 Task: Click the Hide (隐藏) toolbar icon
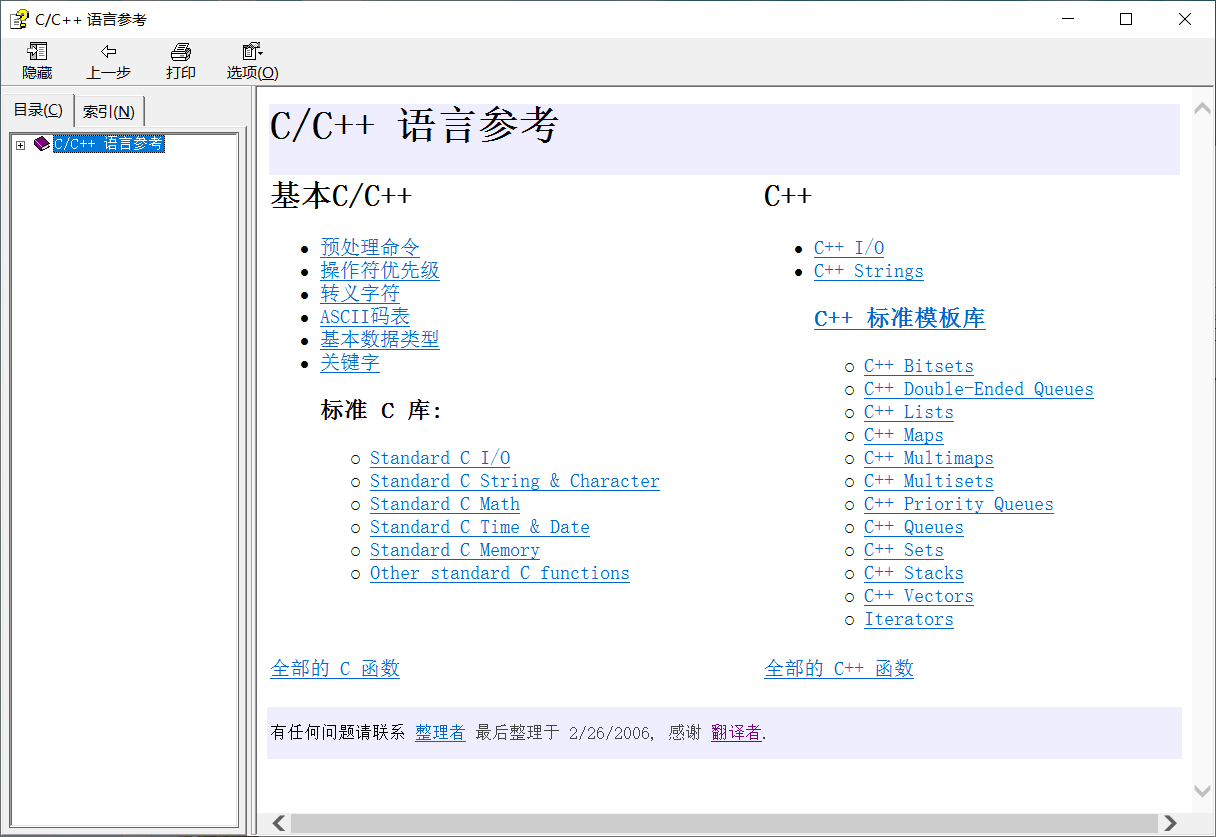36,59
